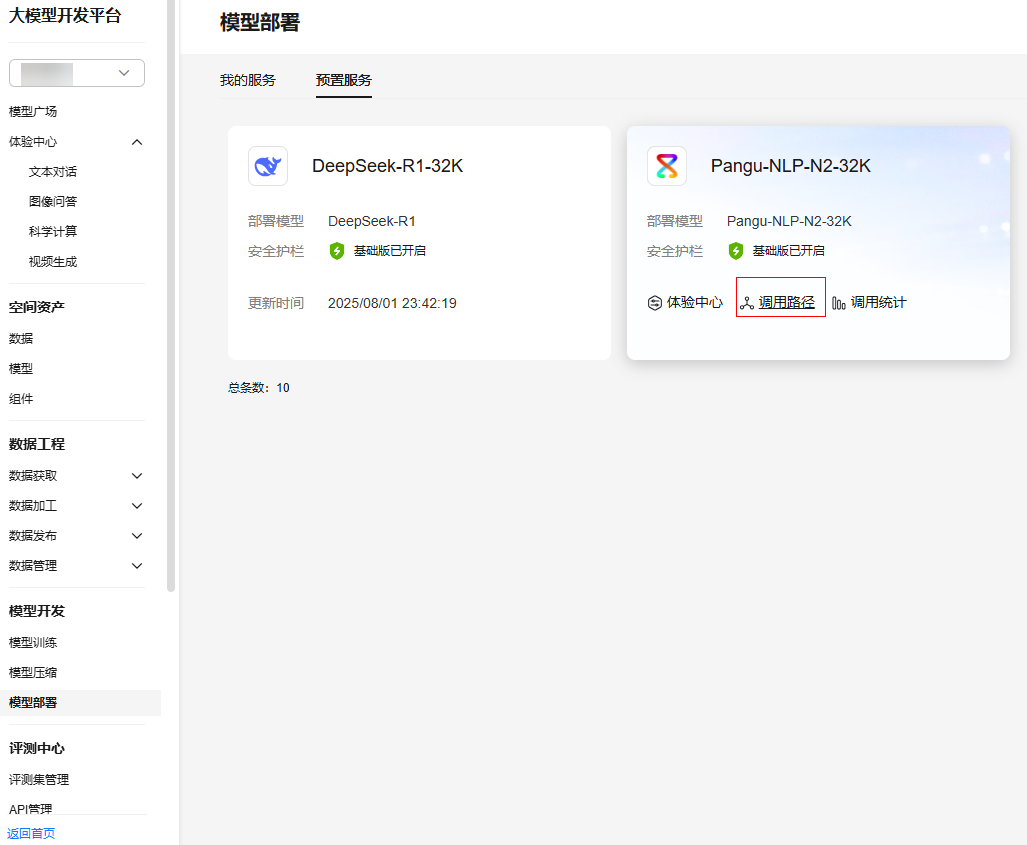
Task: Open the 图像问答 menu item
Action: [x=52, y=202]
